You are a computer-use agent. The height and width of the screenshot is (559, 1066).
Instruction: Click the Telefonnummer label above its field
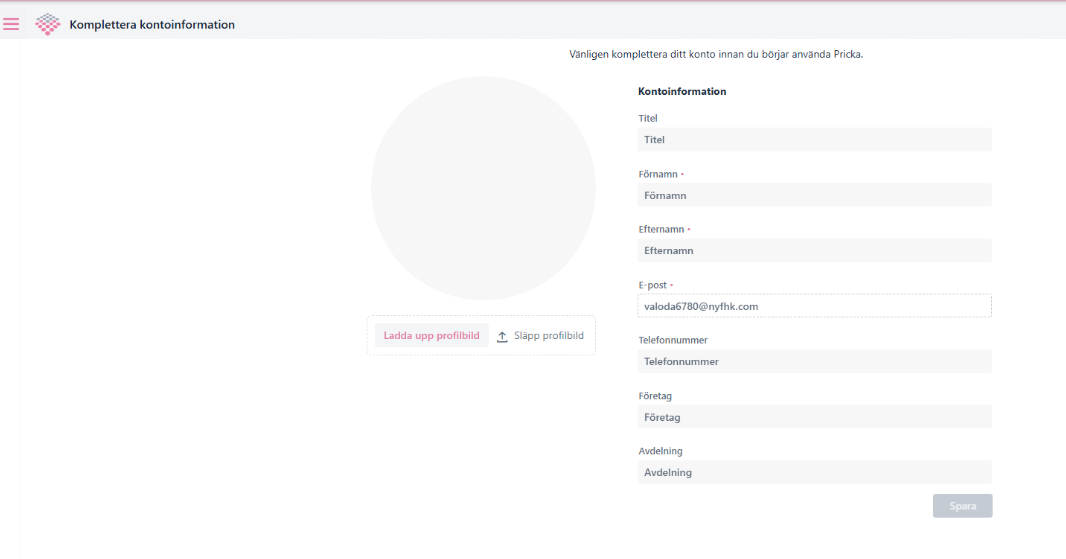point(672,340)
